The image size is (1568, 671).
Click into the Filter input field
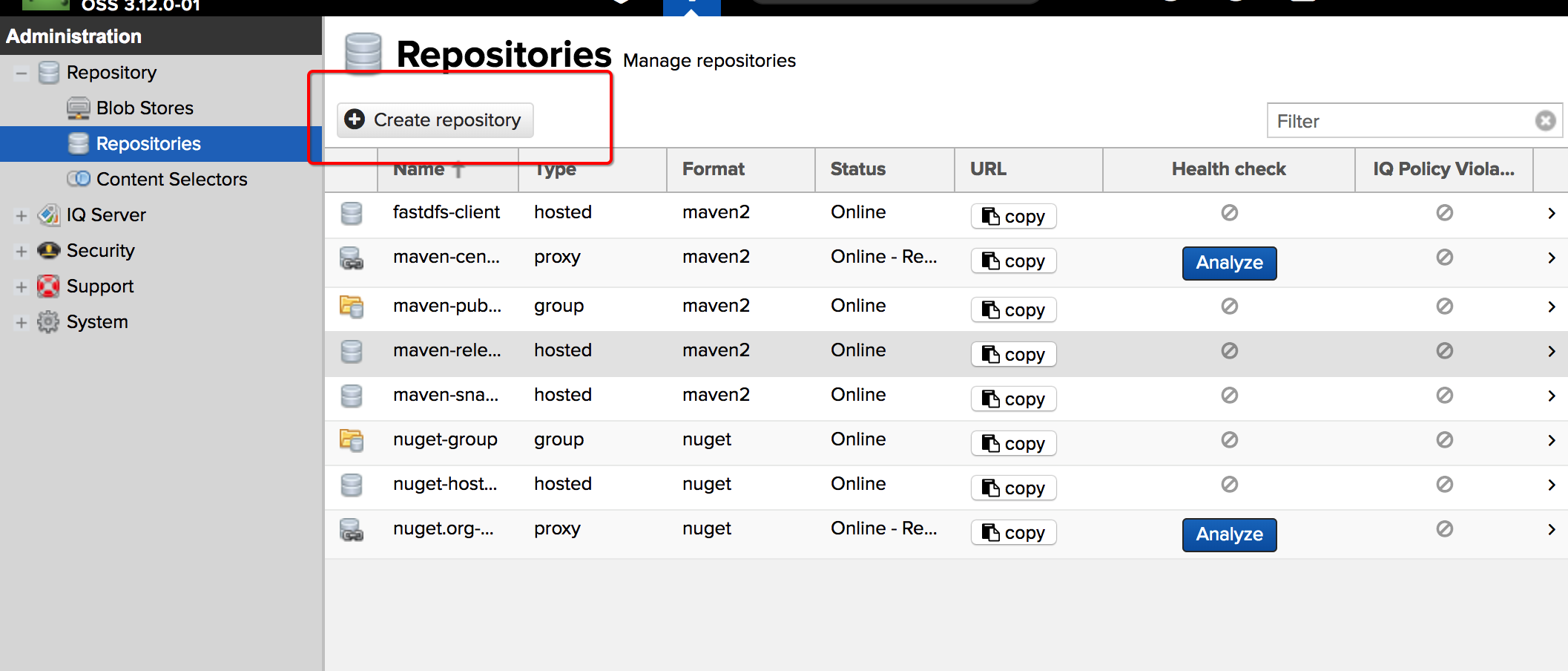point(1398,121)
